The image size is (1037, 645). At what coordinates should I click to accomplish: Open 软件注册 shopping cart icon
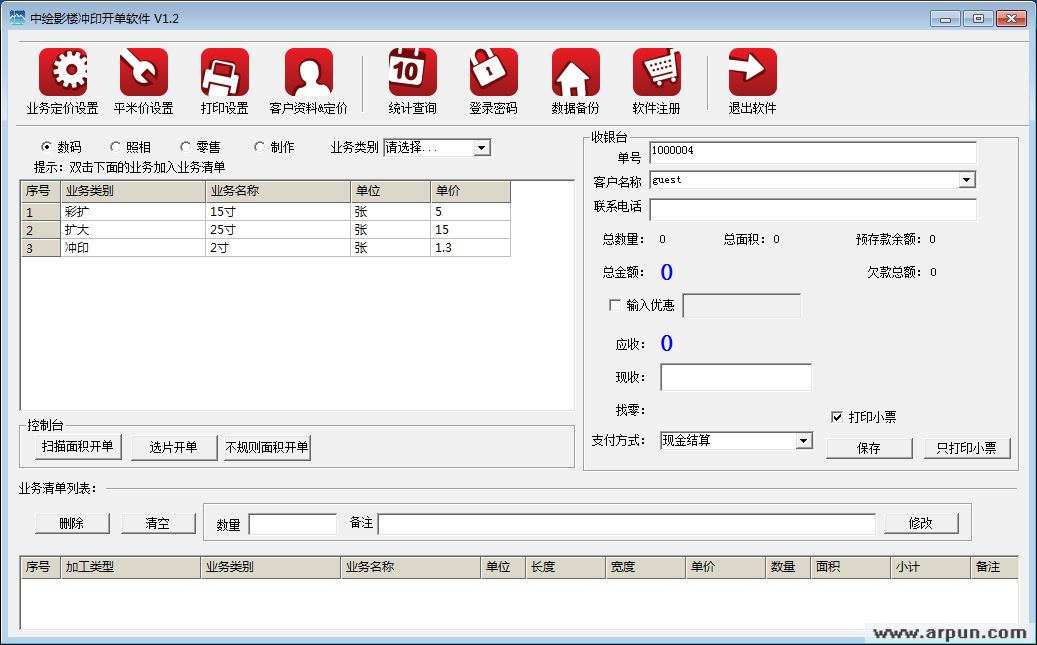tap(656, 73)
